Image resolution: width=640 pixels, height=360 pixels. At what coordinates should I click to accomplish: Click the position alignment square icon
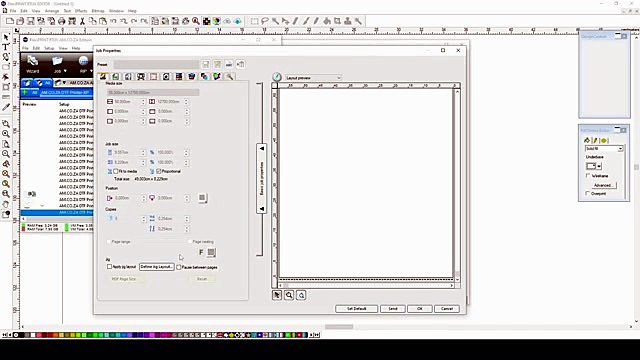[x=202, y=198]
